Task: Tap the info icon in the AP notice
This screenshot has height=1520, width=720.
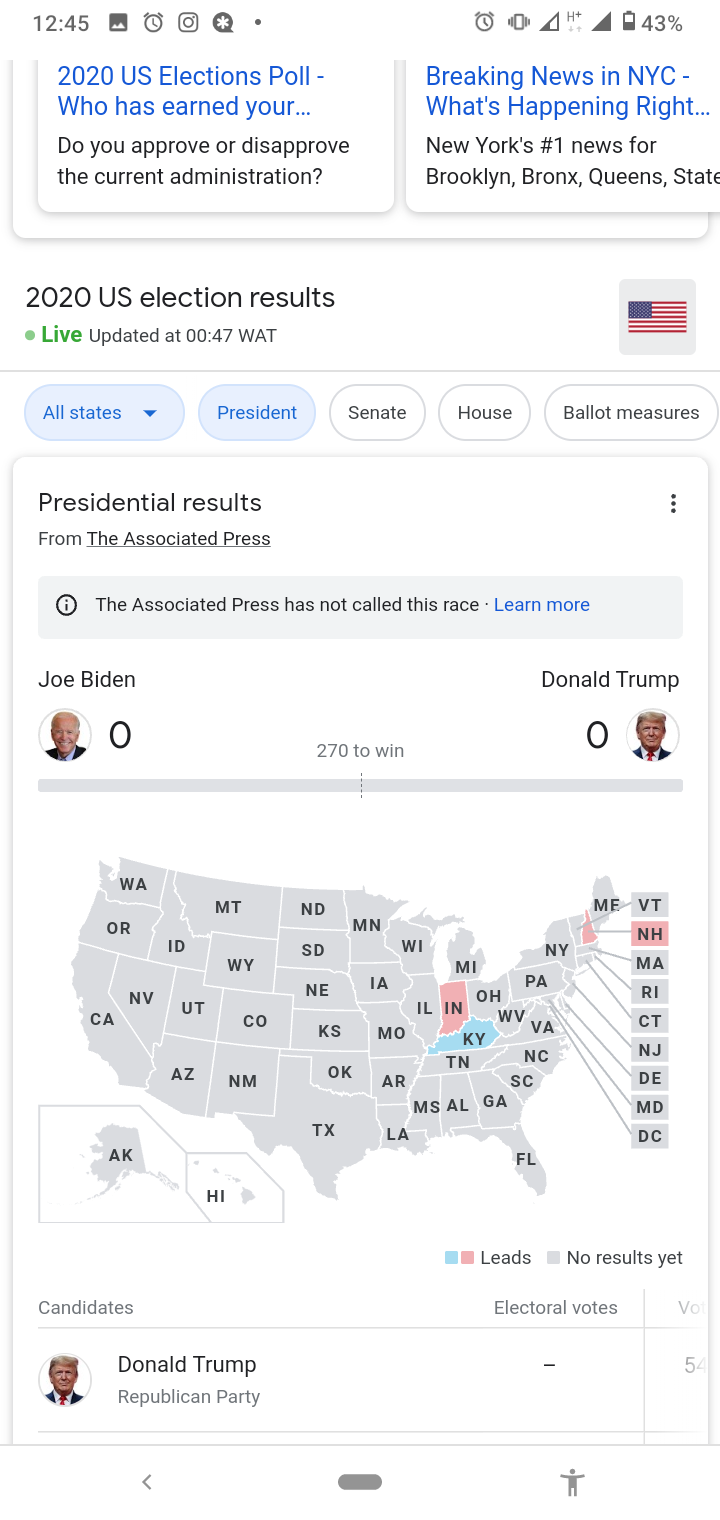Action: 67,605
